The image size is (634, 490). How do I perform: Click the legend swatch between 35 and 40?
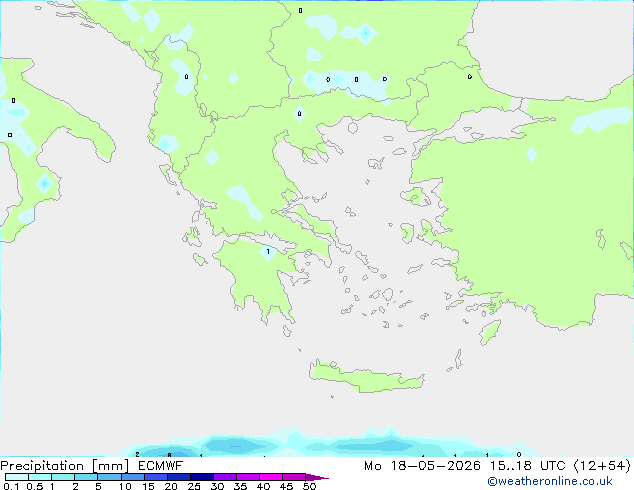pos(247,477)
